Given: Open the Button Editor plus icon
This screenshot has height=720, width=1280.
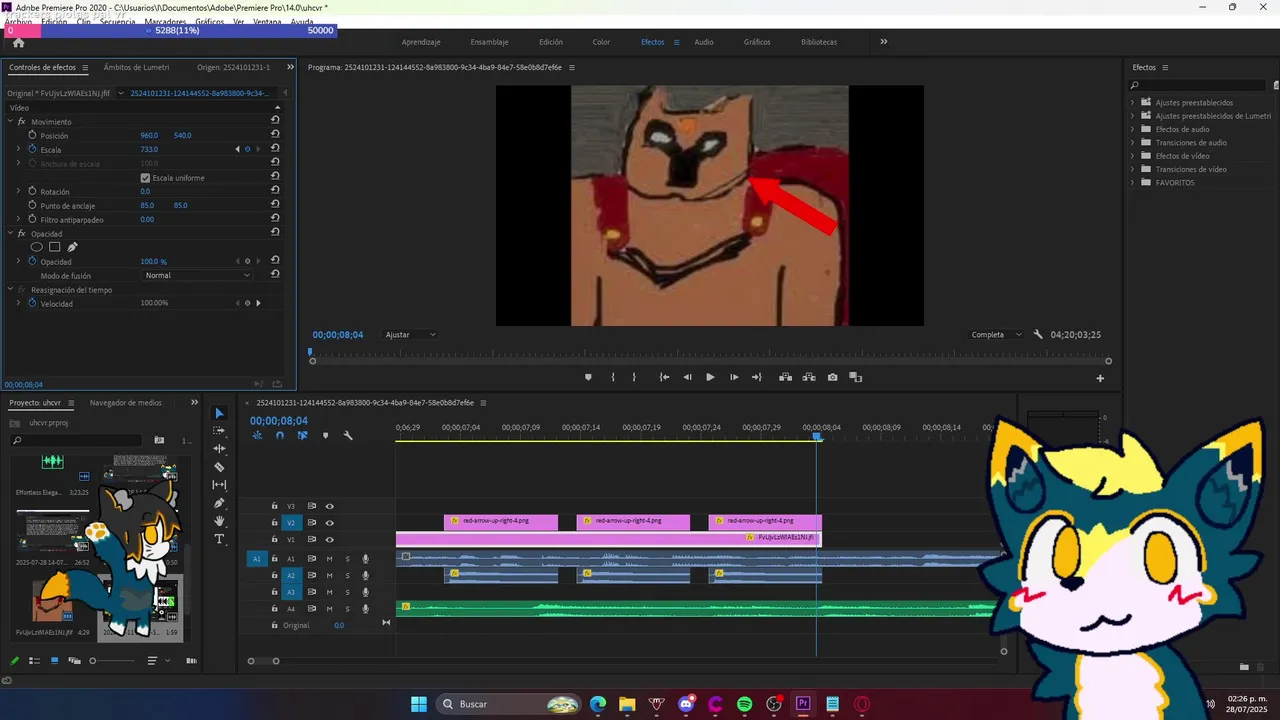Looking at the screenshot, I should pos(1100,378).
